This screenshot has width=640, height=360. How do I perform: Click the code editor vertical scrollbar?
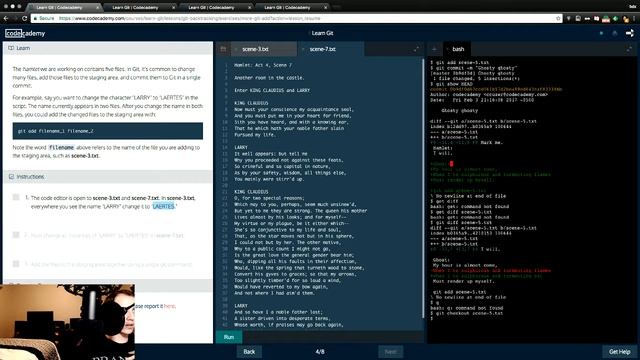tap(423, 188)
